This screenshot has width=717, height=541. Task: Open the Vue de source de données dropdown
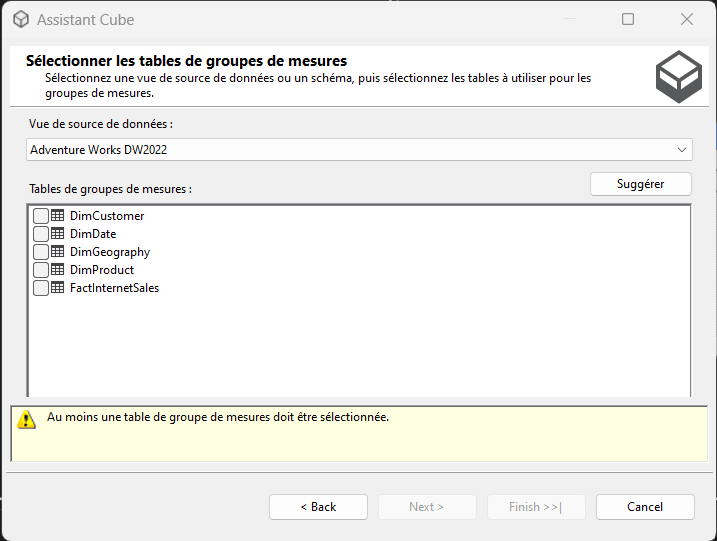click(359, 150)
